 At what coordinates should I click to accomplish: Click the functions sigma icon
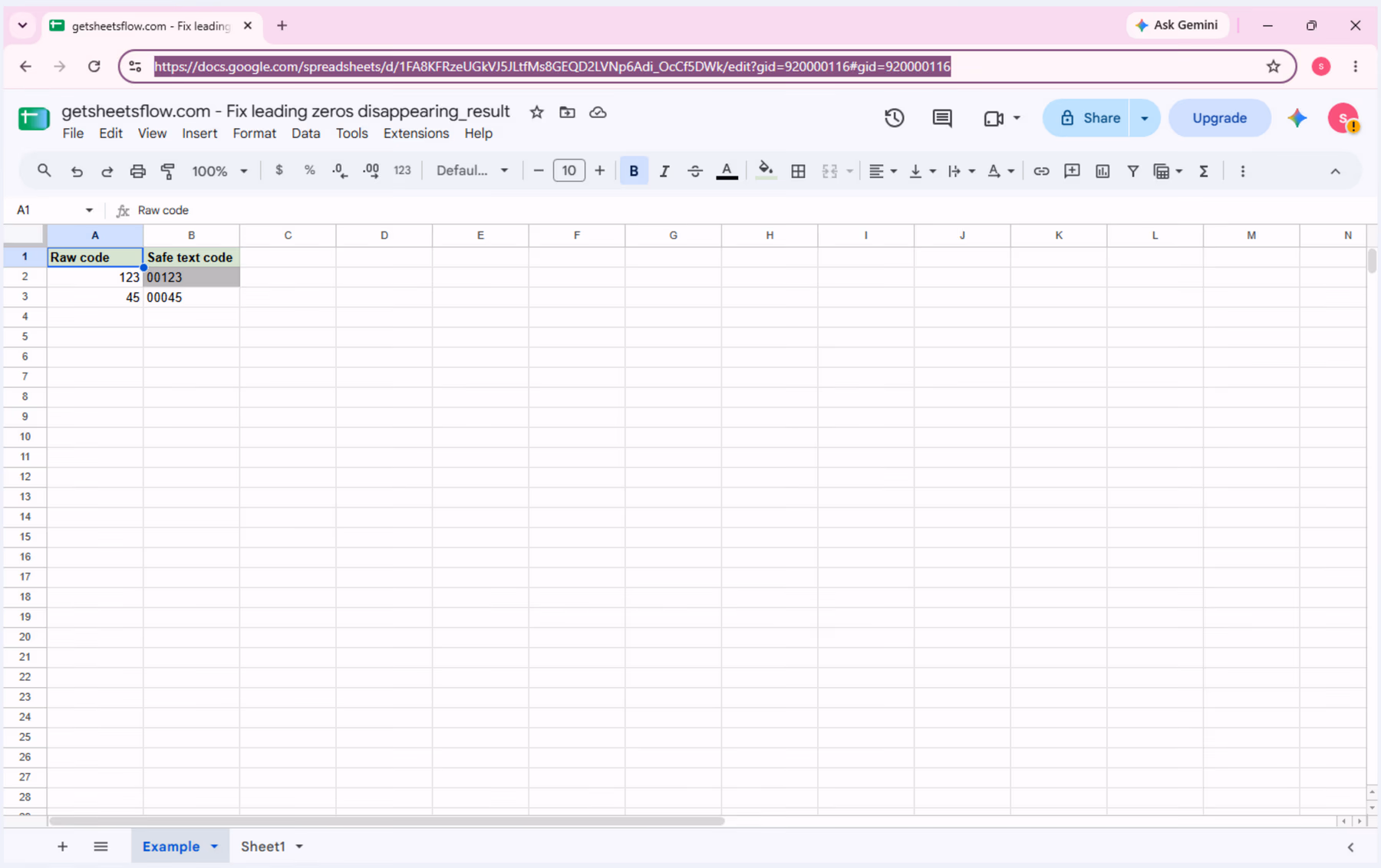point(1204,171)
